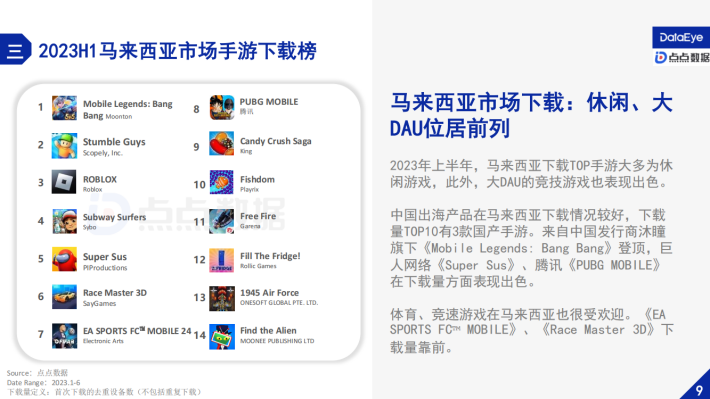Click the Super Sus red character icon
The image size is (710, 399).
pyautogui.click(x=64, y=259)
